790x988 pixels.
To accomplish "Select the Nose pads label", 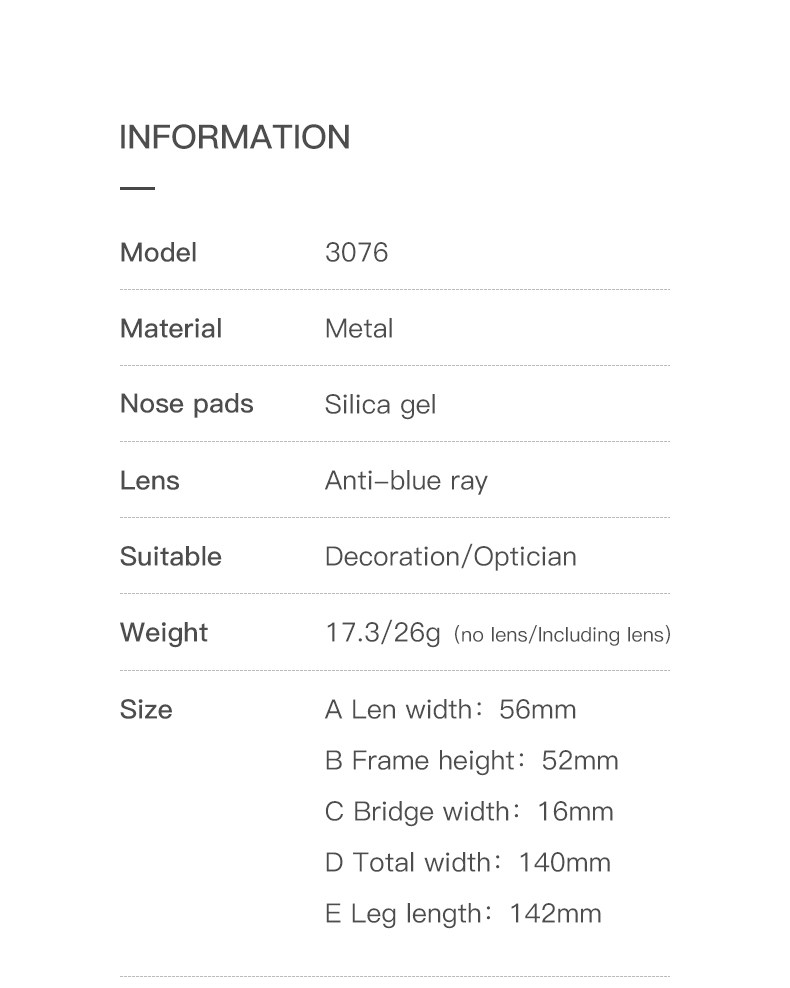I will click(187, 404).
